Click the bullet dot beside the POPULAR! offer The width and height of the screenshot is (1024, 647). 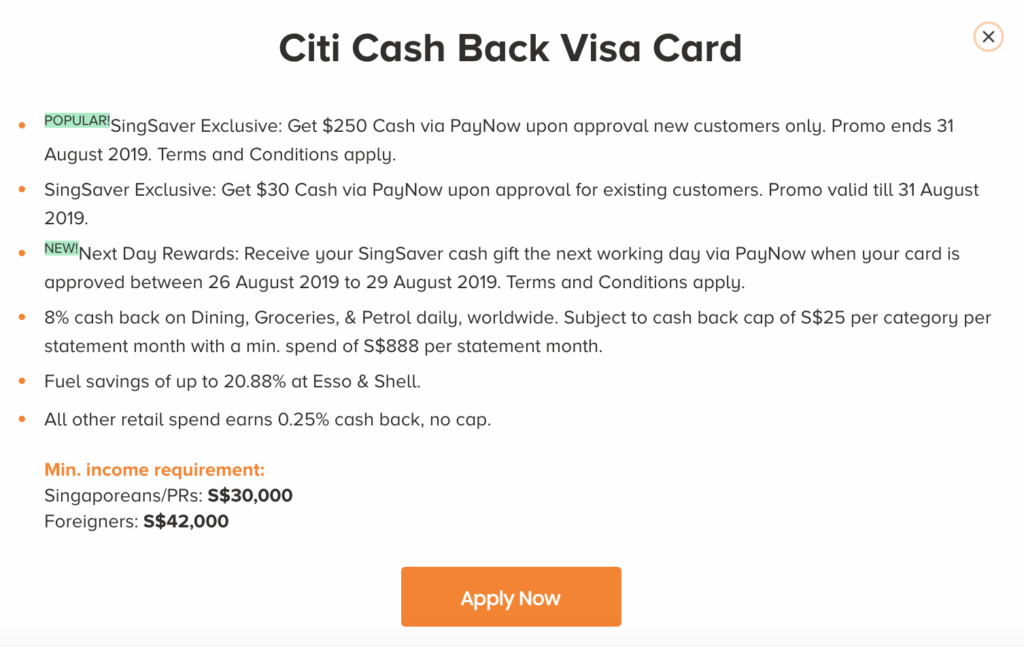[x=22, y=127]
